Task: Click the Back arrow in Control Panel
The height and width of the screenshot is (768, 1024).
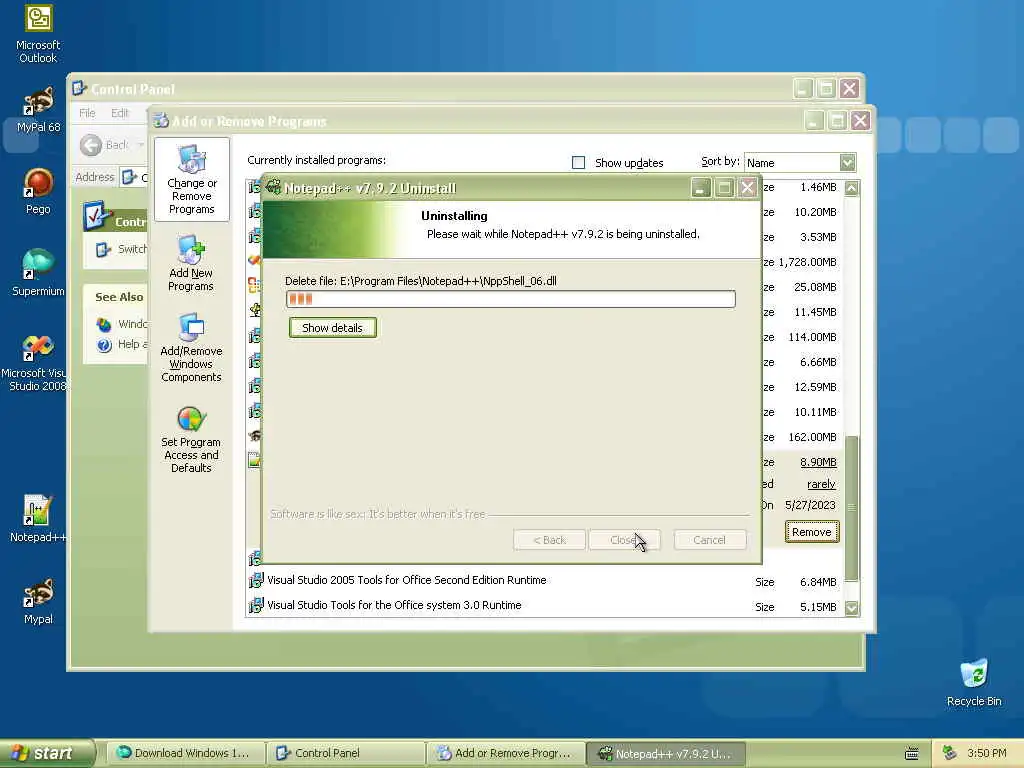Action: pos(91,144)
